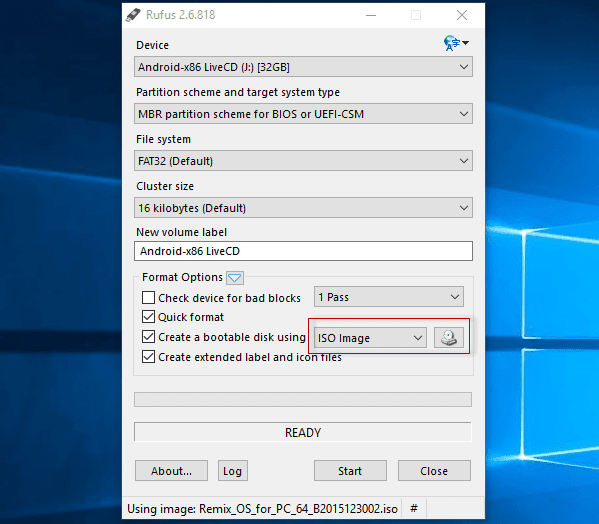This screenshot has width=599, height=524.
Task: Close the Rufus window with X
Action: (462, 15)
